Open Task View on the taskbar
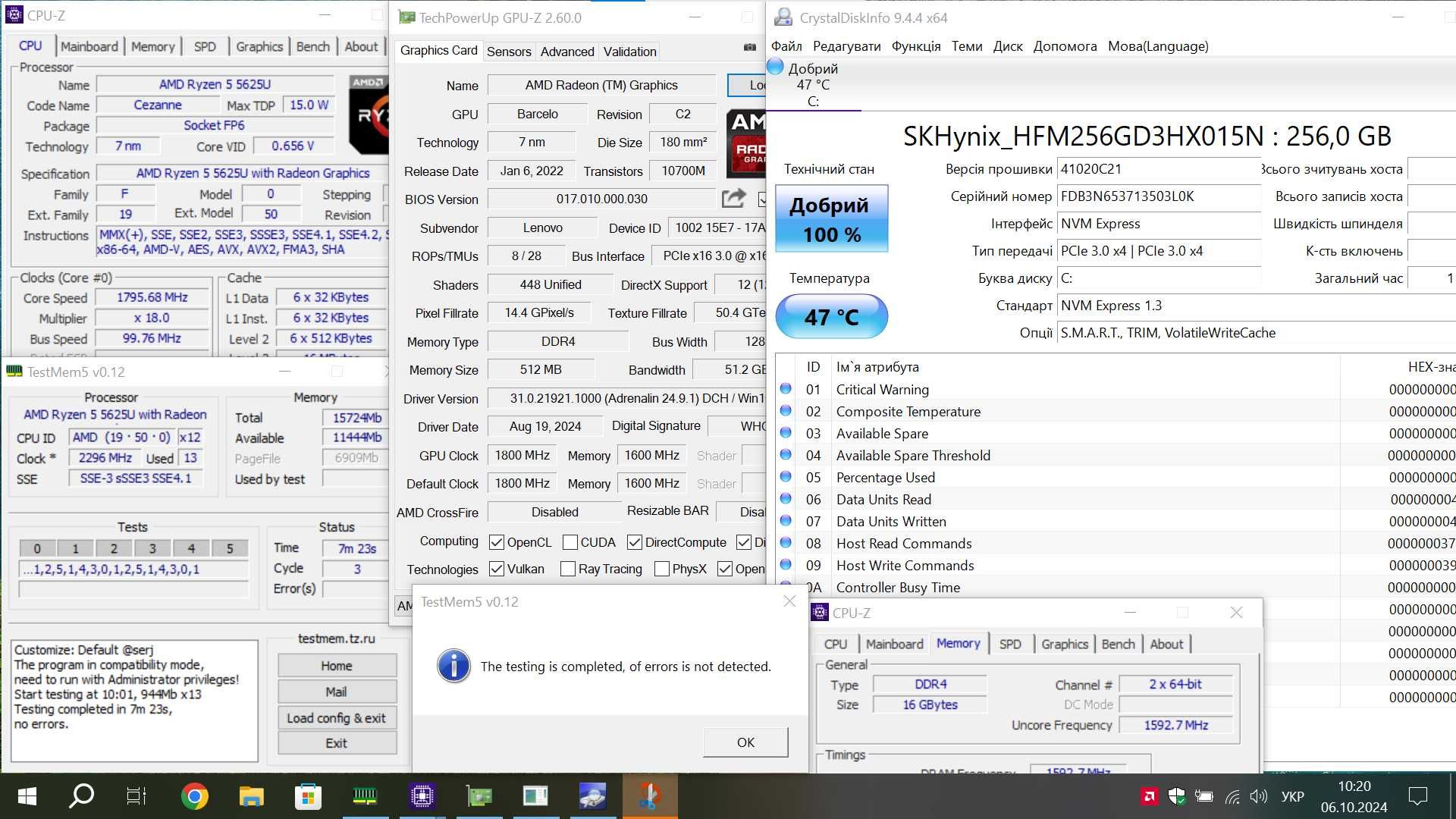The width and height of the screenshot is (1456, 819). [x=136, y=796]
